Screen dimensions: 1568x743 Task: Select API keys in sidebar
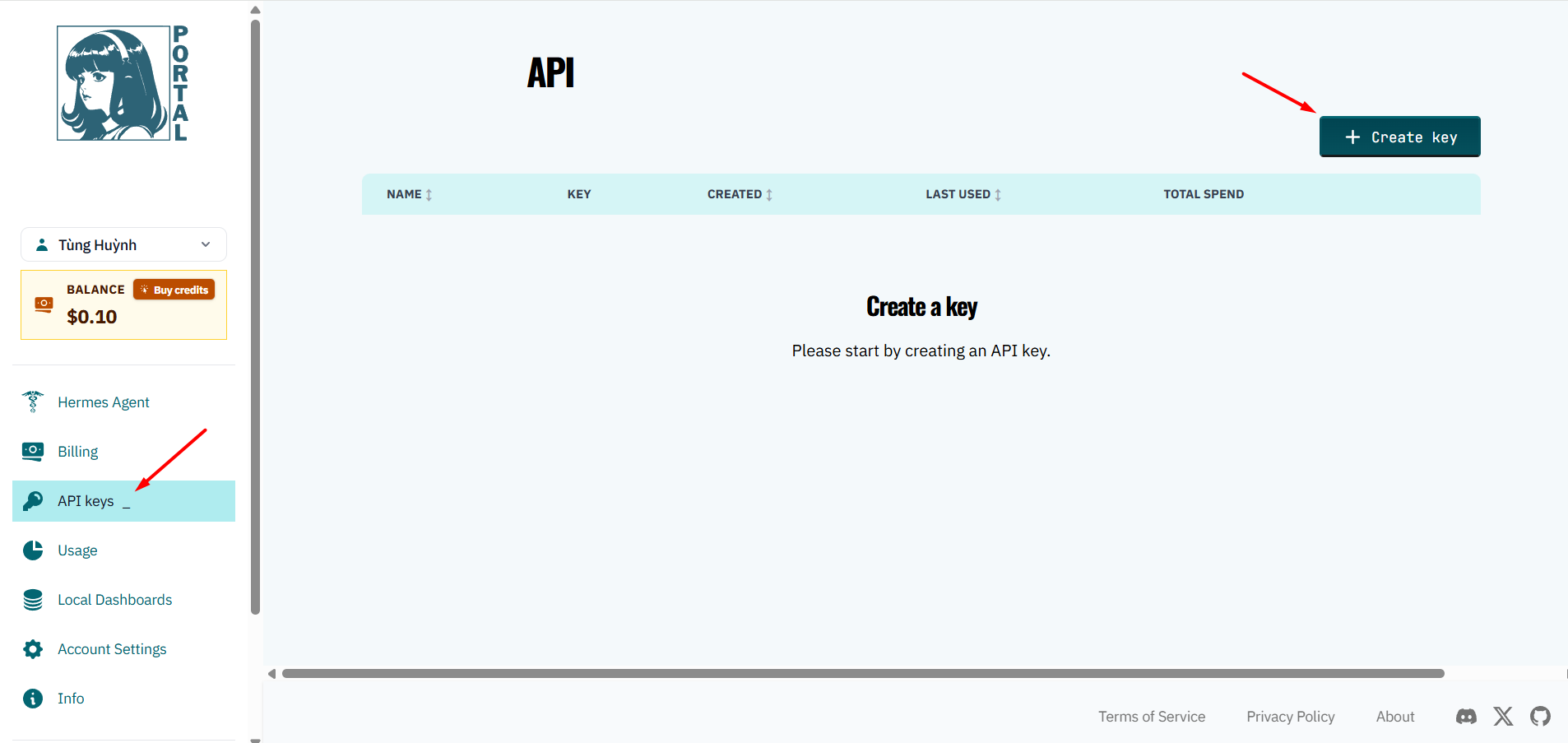(123, 501)
